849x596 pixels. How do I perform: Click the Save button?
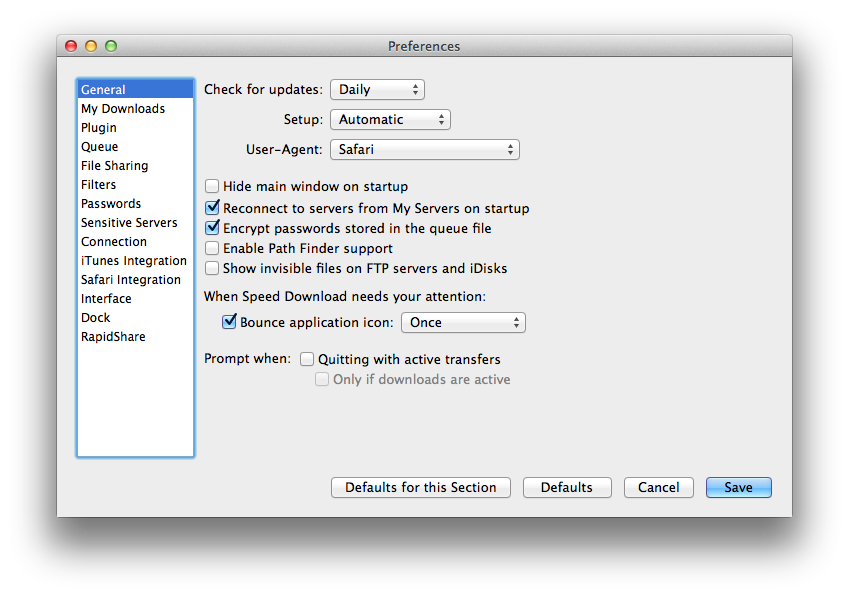pyautogui.click(x=738, y=488)
